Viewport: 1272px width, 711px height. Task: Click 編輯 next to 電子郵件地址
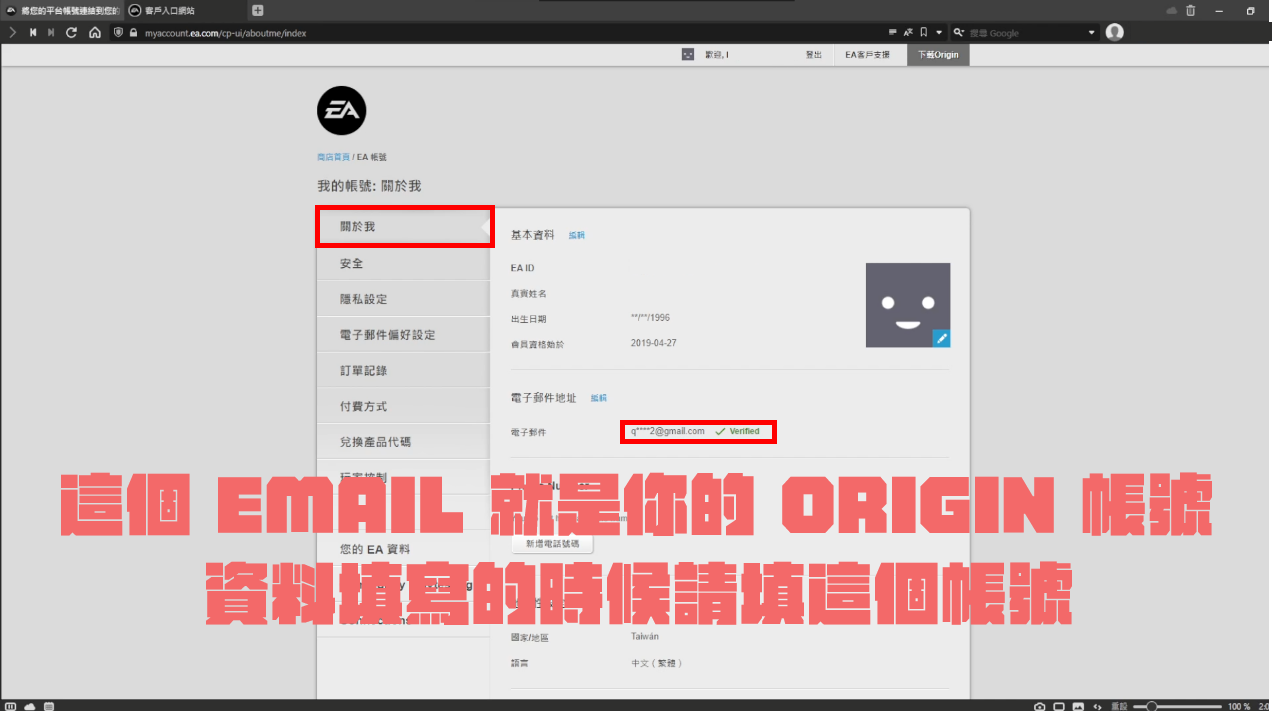click(x=598, y=398)
